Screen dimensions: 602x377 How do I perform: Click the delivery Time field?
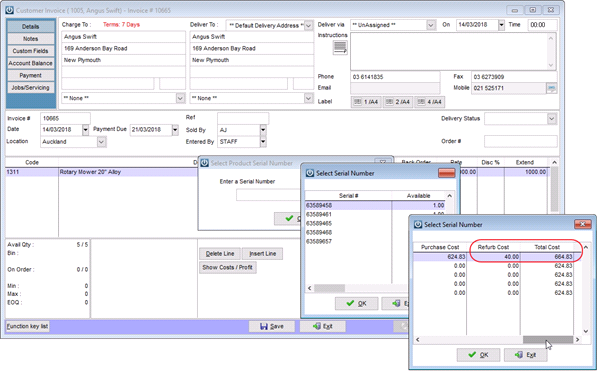point(542,25)
